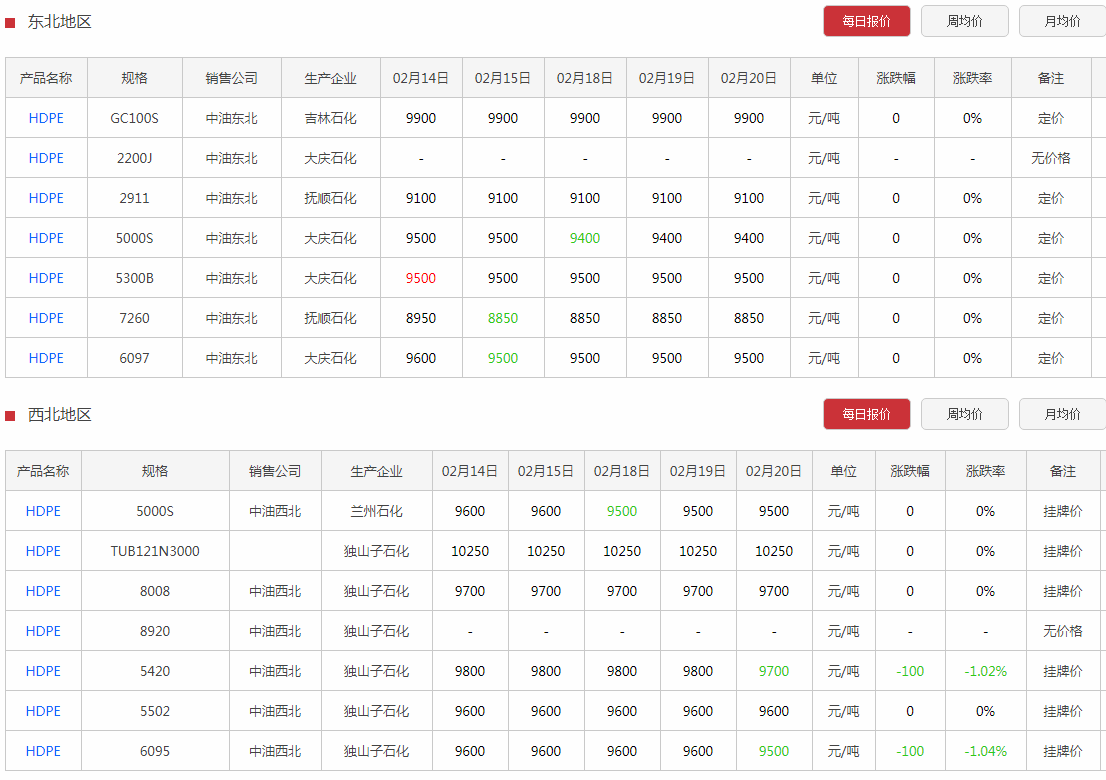Open HDPE link in 5300B row
1106x780 pixels.
pyautogui.click(x=46, y=278)
